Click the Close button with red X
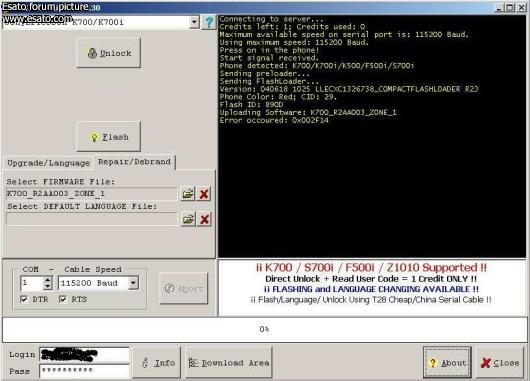Viewport: 530px width, 381px height. point(500,363)
